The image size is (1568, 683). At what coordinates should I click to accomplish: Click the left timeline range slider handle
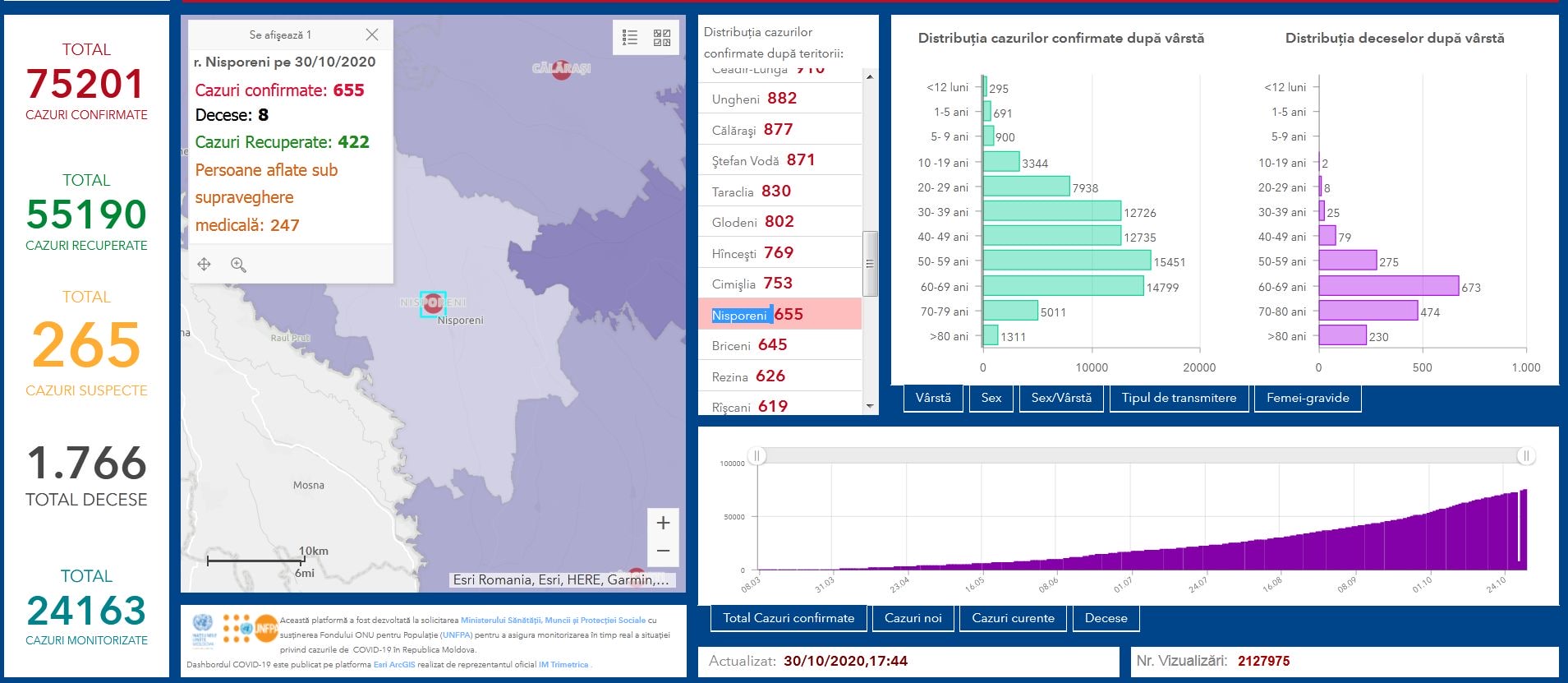[x=756, y=455]
